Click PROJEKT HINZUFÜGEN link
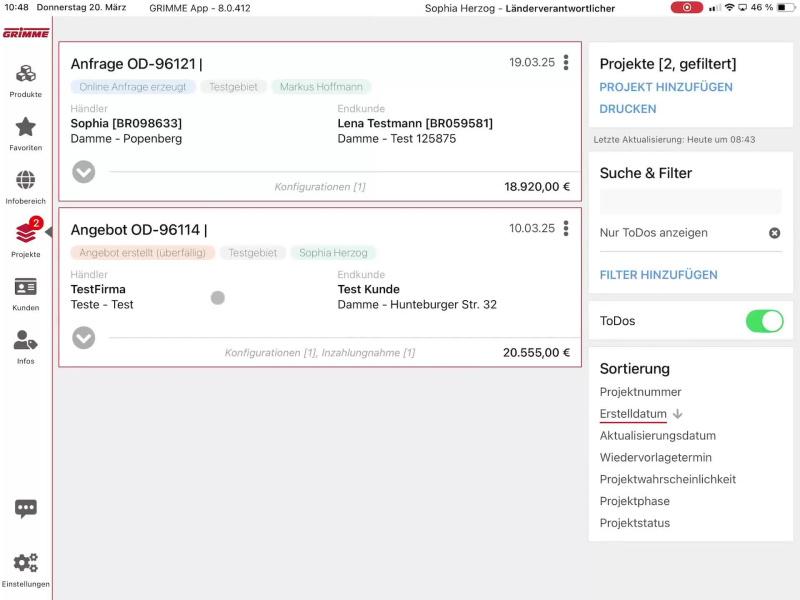Screen dimensions: 800x600 (666, 87)
